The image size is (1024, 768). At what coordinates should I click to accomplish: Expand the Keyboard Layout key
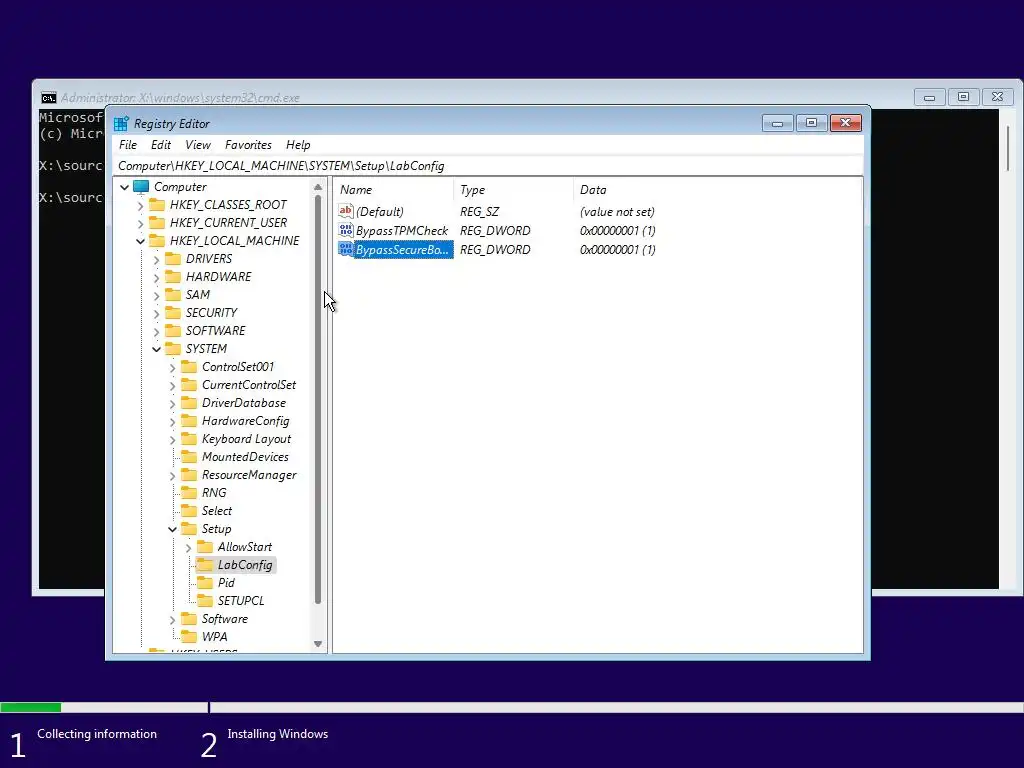point(172,440)
